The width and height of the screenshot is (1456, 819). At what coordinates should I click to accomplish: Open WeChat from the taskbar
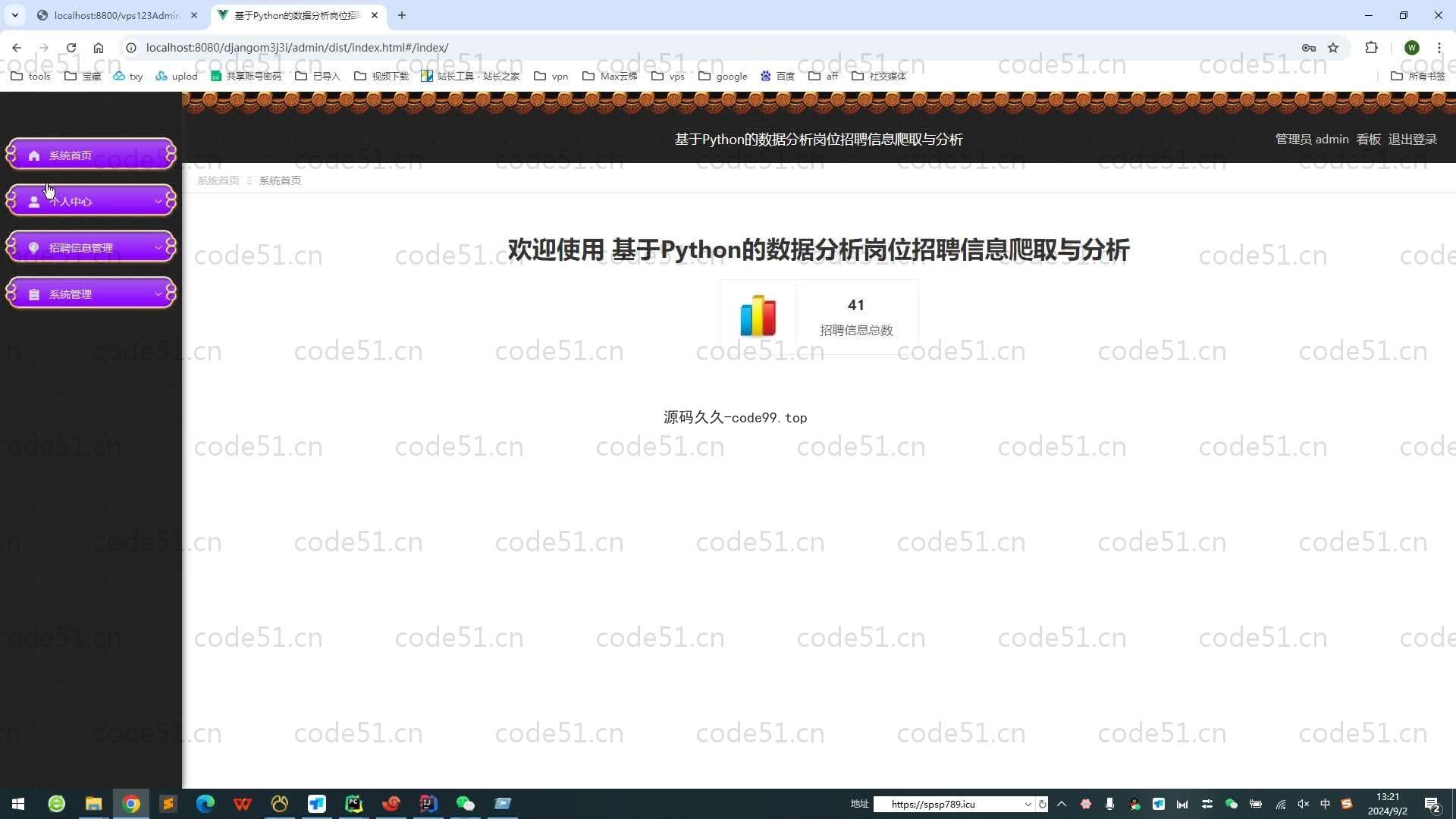(x=465, y=804)
